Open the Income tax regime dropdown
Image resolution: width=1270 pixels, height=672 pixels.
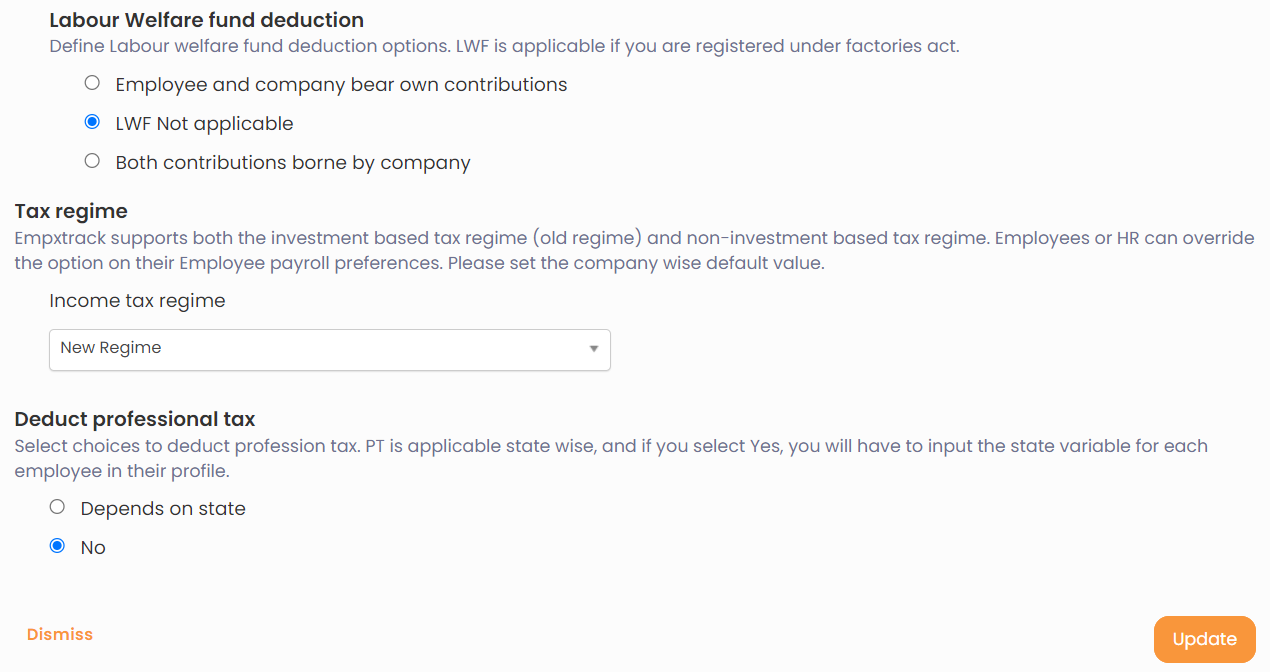pos(329,349)
